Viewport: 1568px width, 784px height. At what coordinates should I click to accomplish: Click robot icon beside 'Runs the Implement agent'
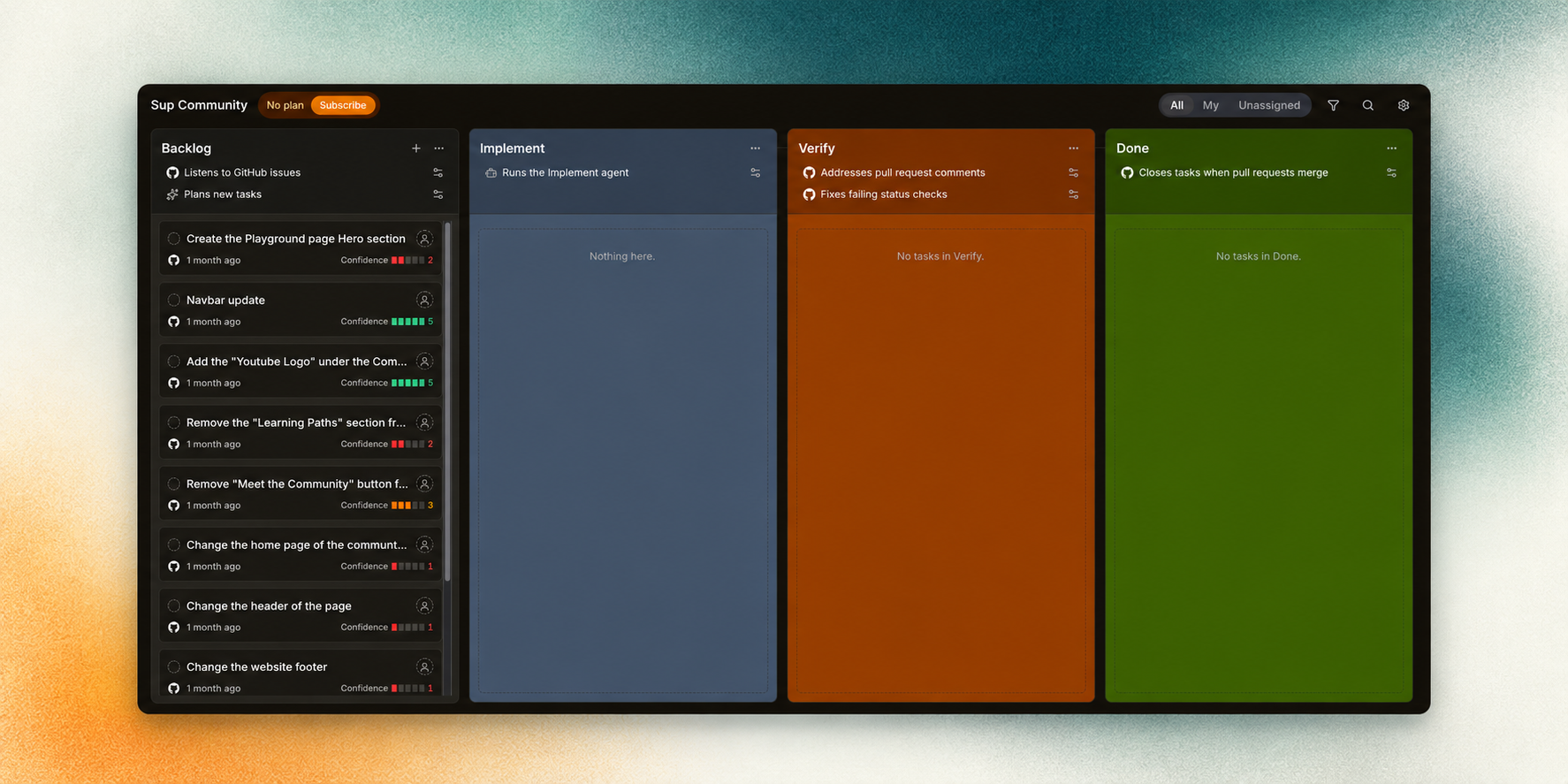pyautogui.click(x=491, y=173)
